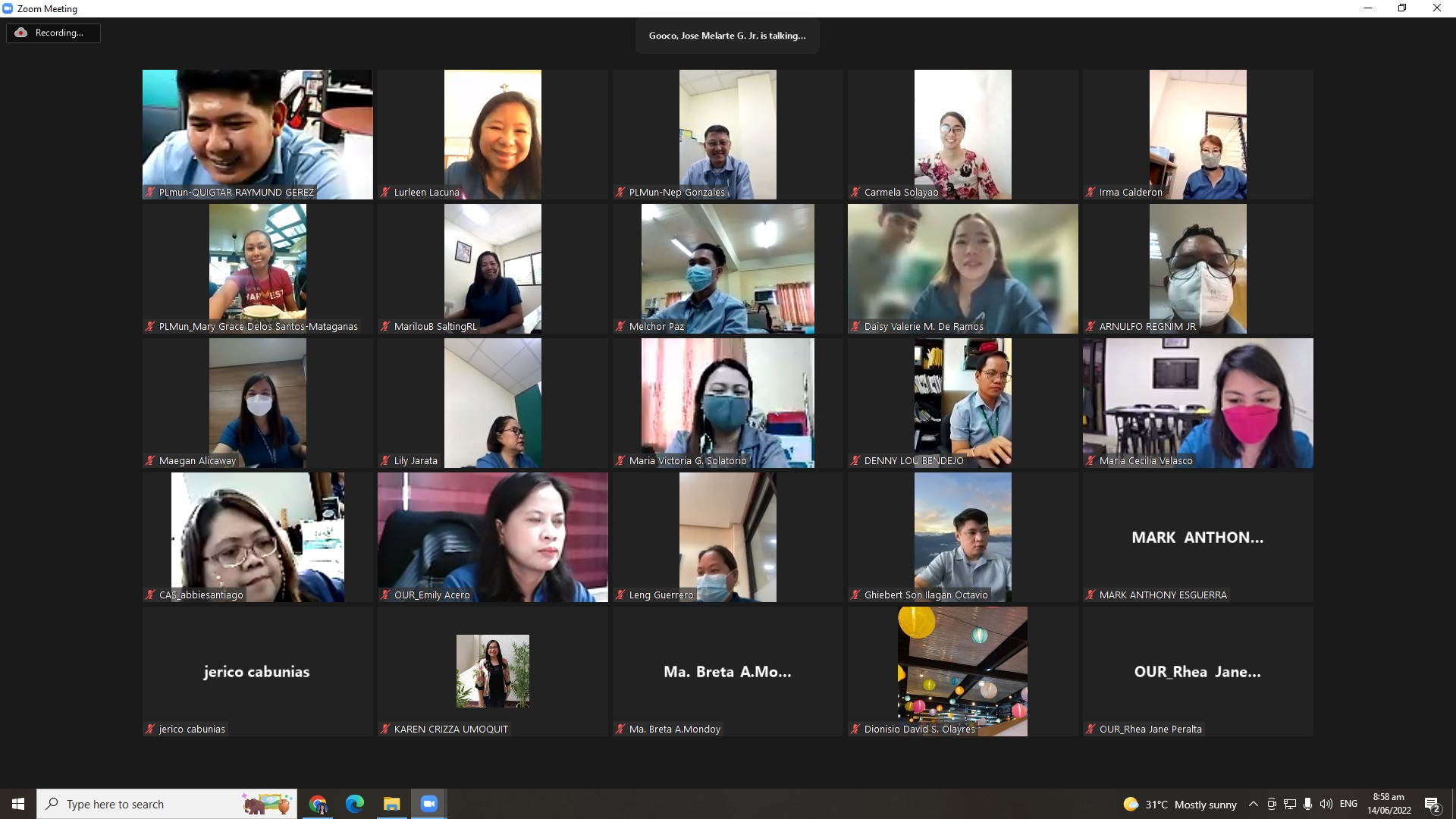This screenshot has width=1456, height=819.
Task: Click muted mic icon beside DENNY LOU BENDEJO
Action: (855, 461)
